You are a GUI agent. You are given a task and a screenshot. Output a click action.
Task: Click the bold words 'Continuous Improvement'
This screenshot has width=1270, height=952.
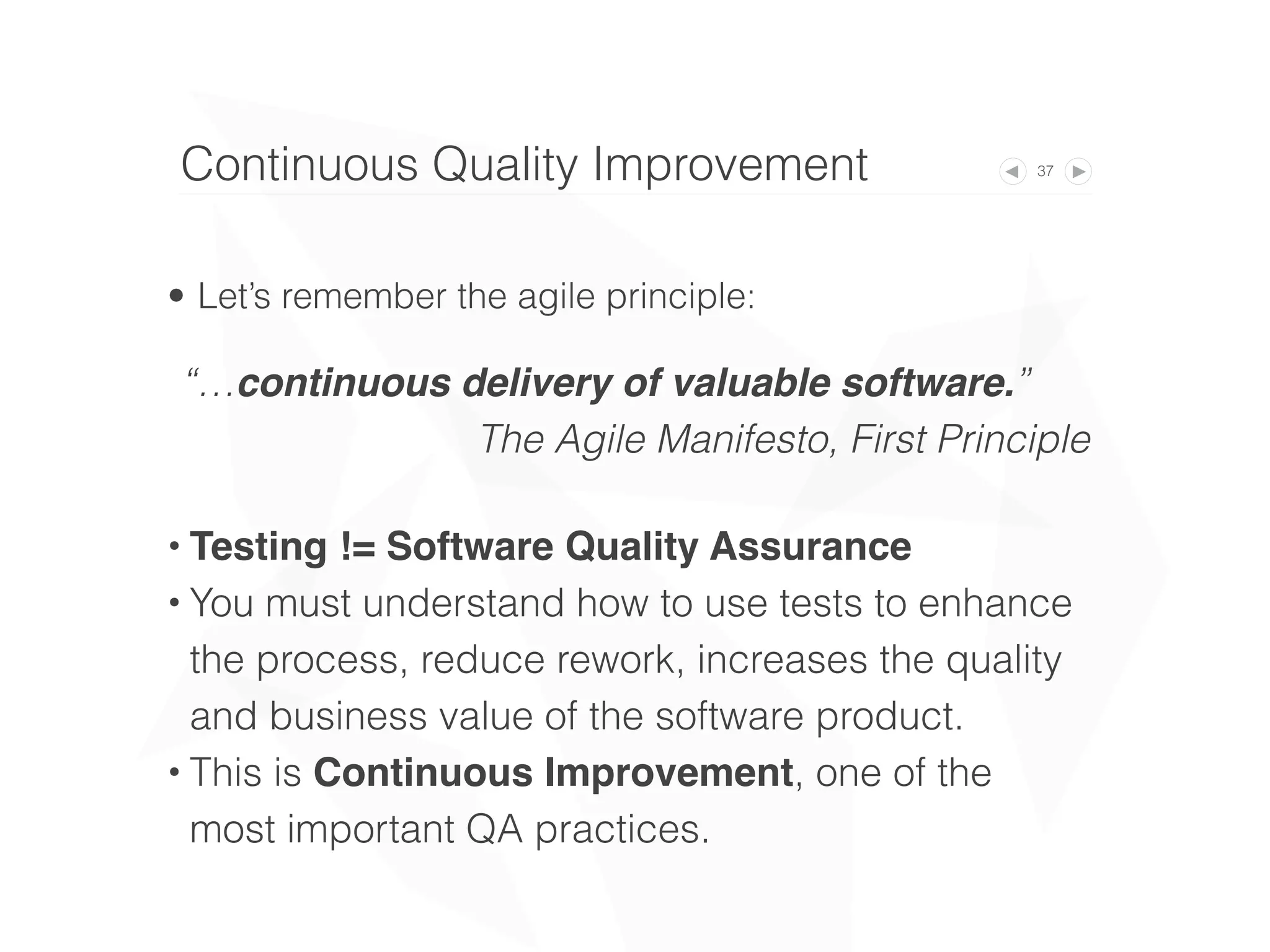(x=553, y=772)
